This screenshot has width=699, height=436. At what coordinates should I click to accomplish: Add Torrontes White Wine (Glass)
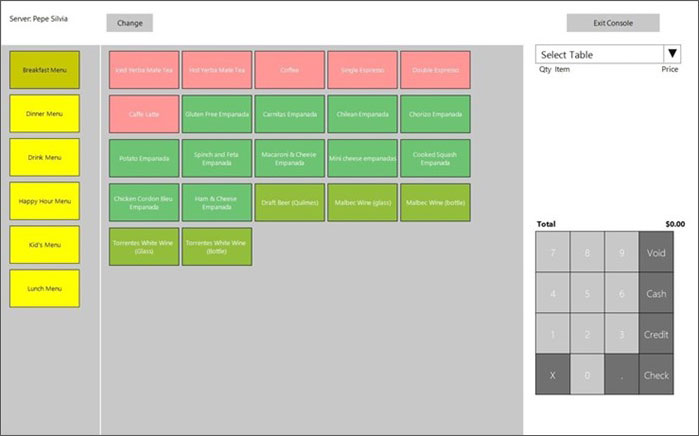tap(144, 247)
